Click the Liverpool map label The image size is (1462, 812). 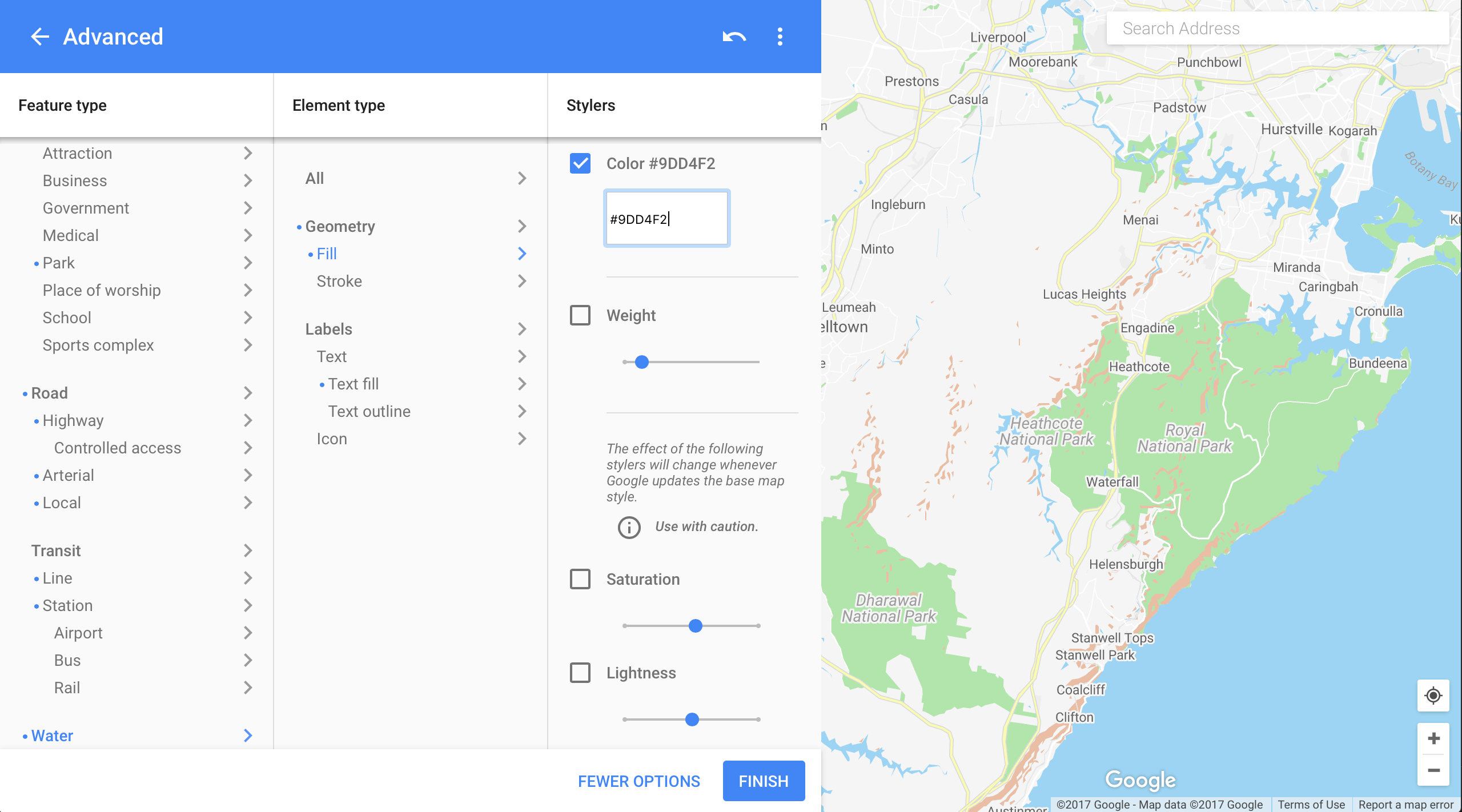[998, 37]
